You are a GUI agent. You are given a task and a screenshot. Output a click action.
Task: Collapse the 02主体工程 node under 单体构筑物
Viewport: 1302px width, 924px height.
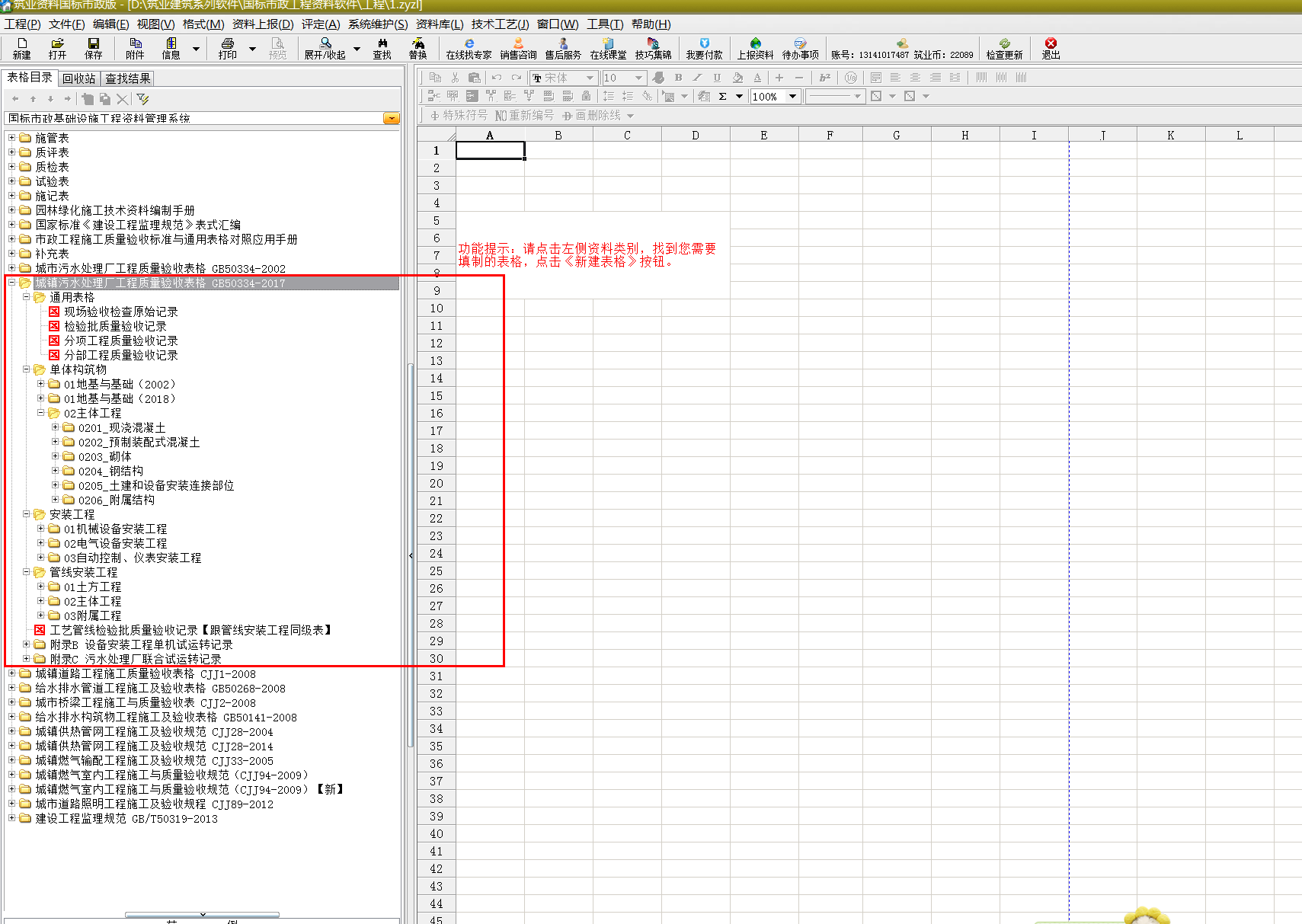(40, 413)
